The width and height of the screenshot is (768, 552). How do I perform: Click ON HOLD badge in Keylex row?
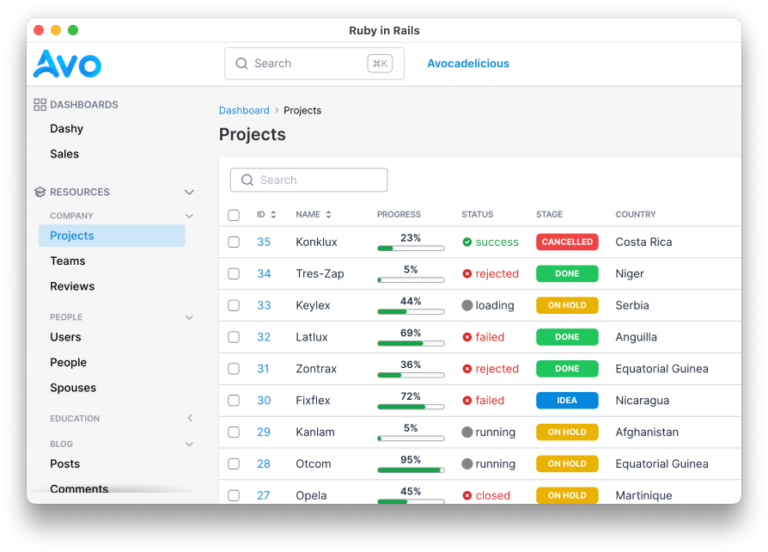pos(567,306)
